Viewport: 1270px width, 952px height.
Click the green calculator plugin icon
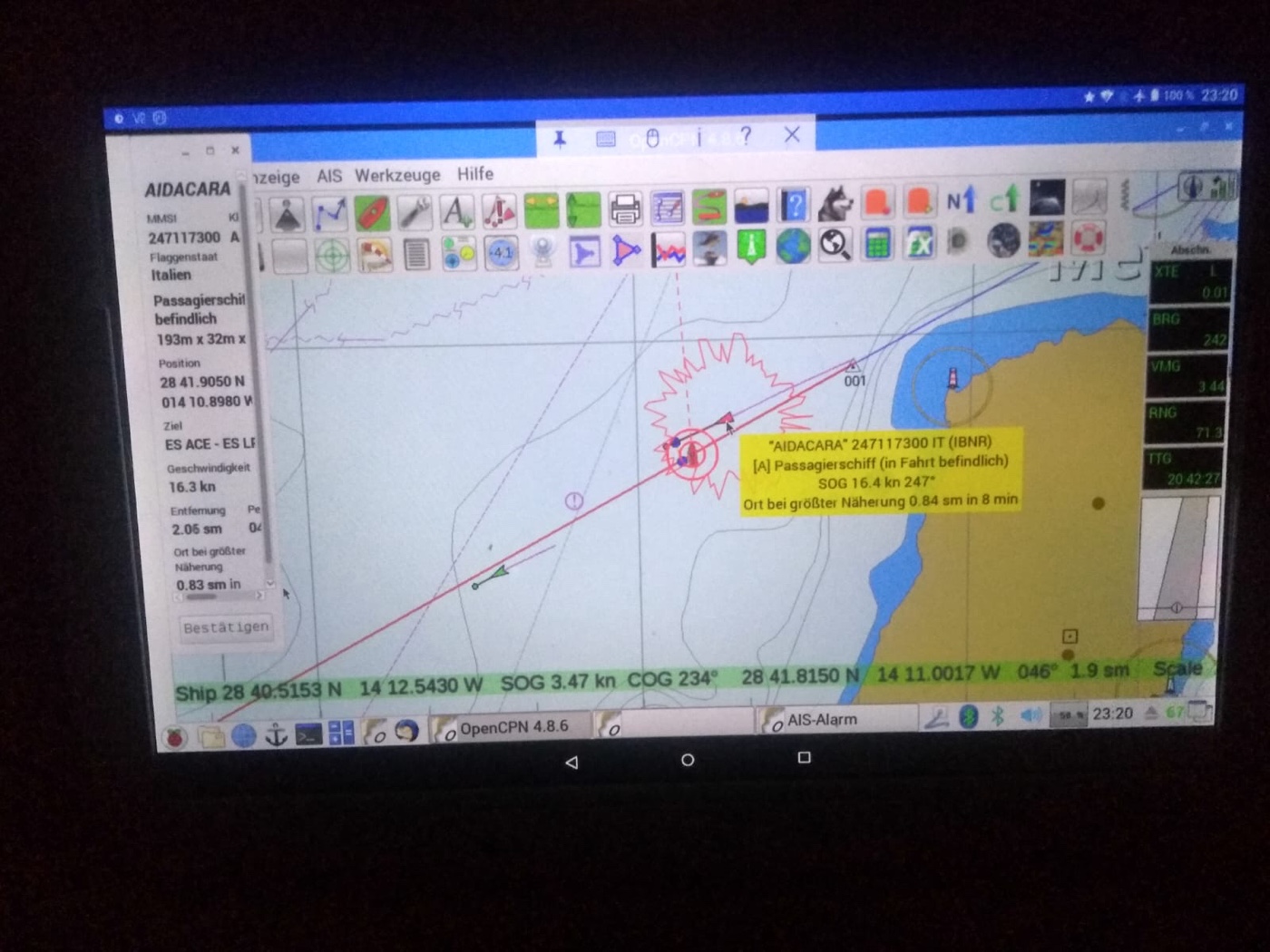point(877,244)
